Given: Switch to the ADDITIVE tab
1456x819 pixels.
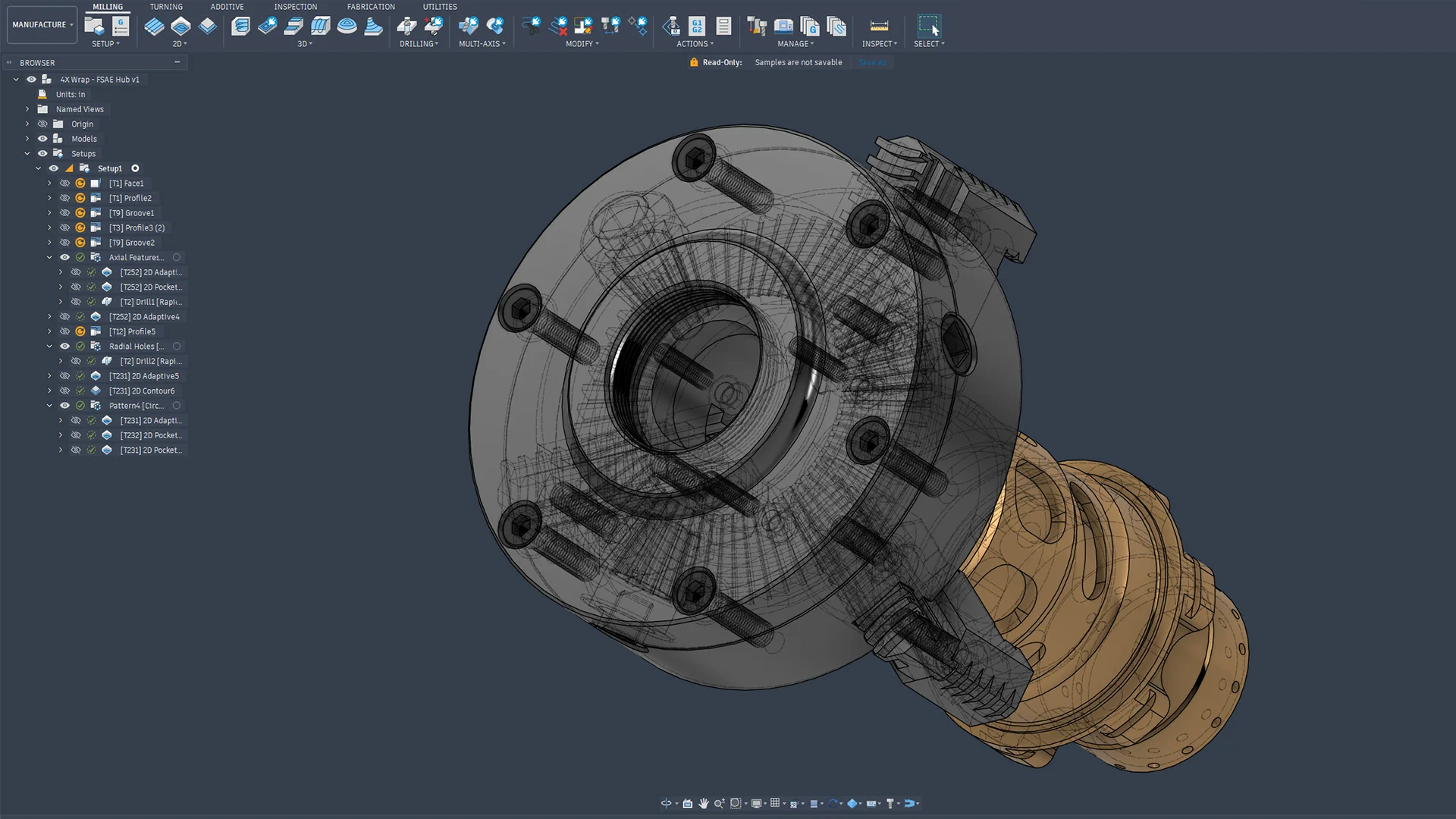Looking at the screenshot, I should point(227,7).
